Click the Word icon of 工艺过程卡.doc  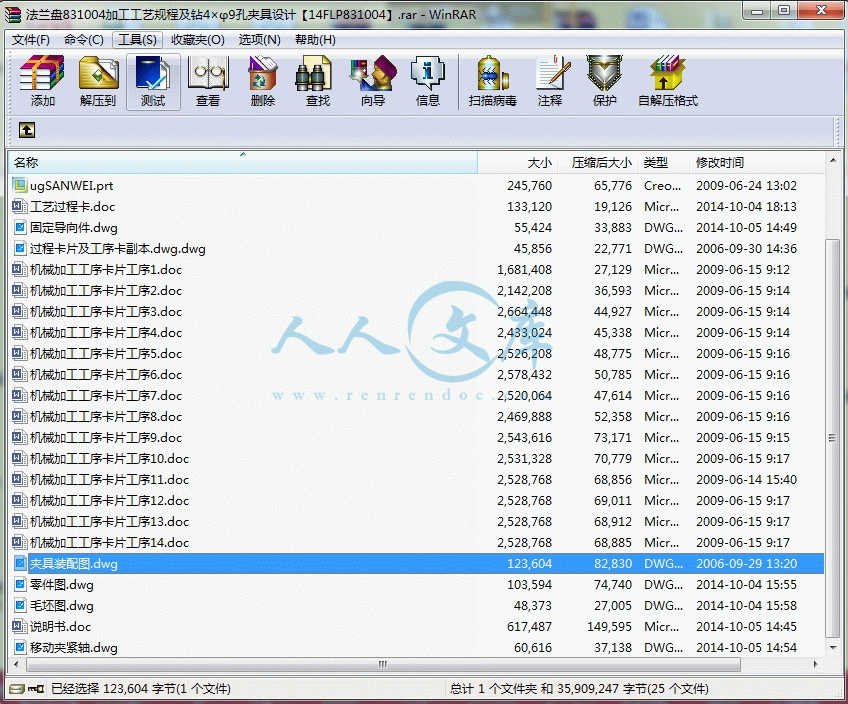[x=20, y=207]
